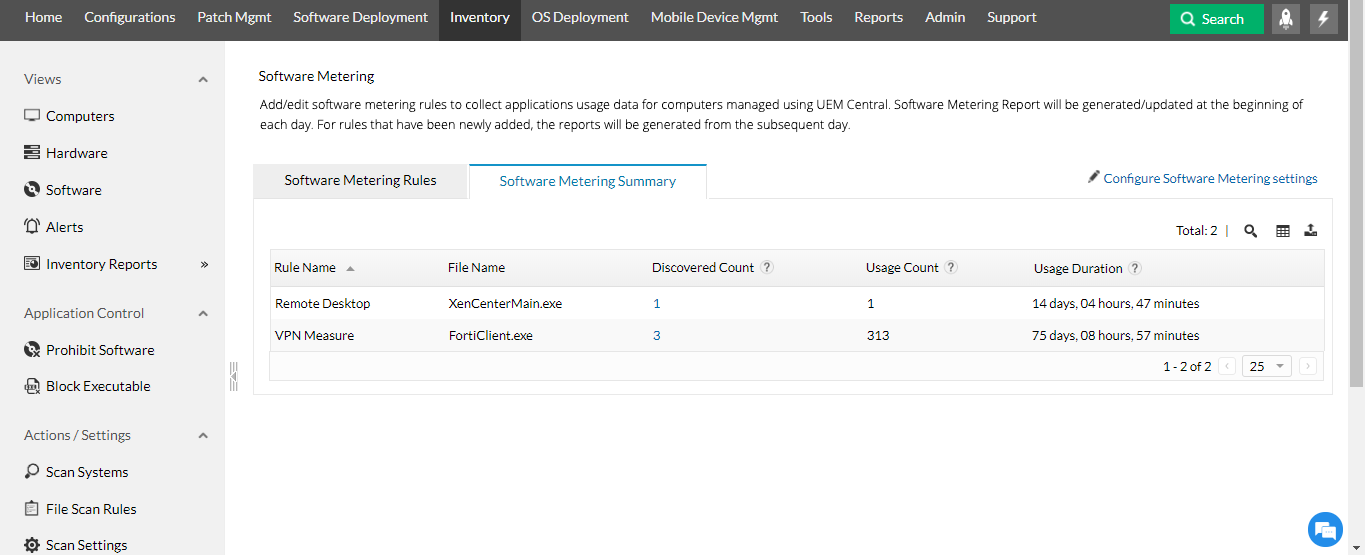This screenshot has height=555, width=1365.
Task: Open Prohibit Software in sidebar
Action: (x=99, y=350)
